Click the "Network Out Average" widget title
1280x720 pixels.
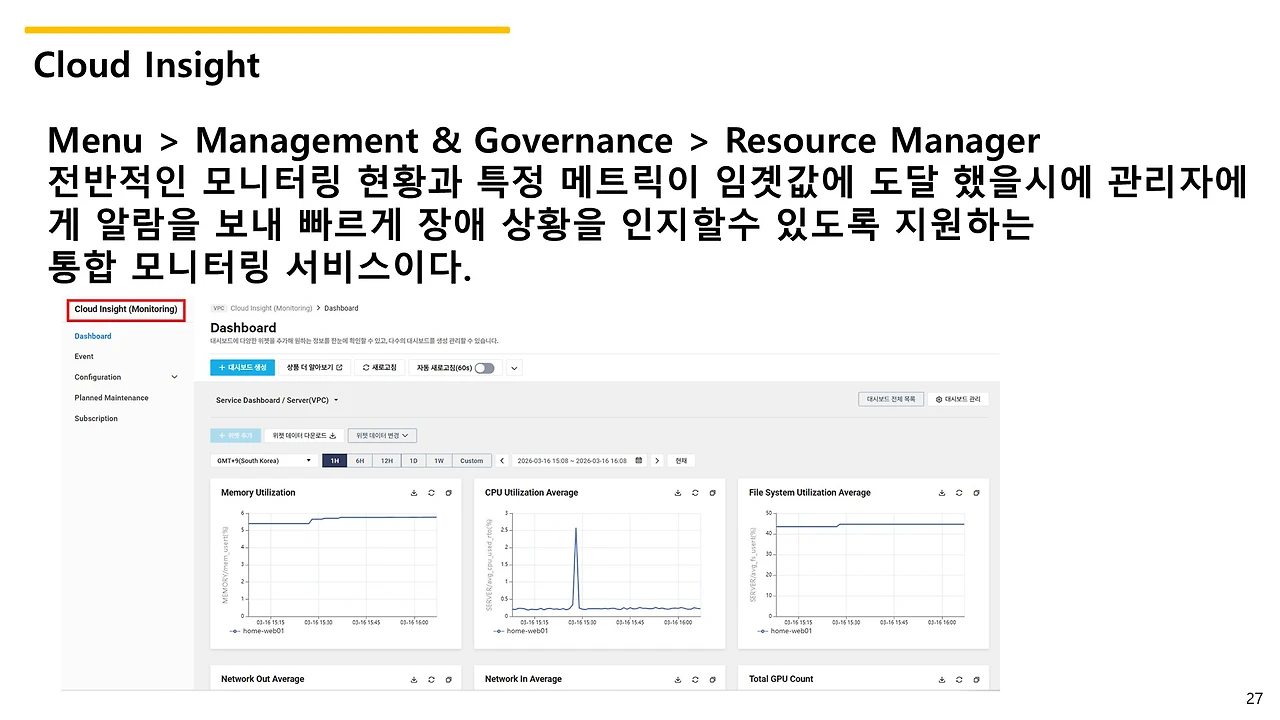(262, 679)
